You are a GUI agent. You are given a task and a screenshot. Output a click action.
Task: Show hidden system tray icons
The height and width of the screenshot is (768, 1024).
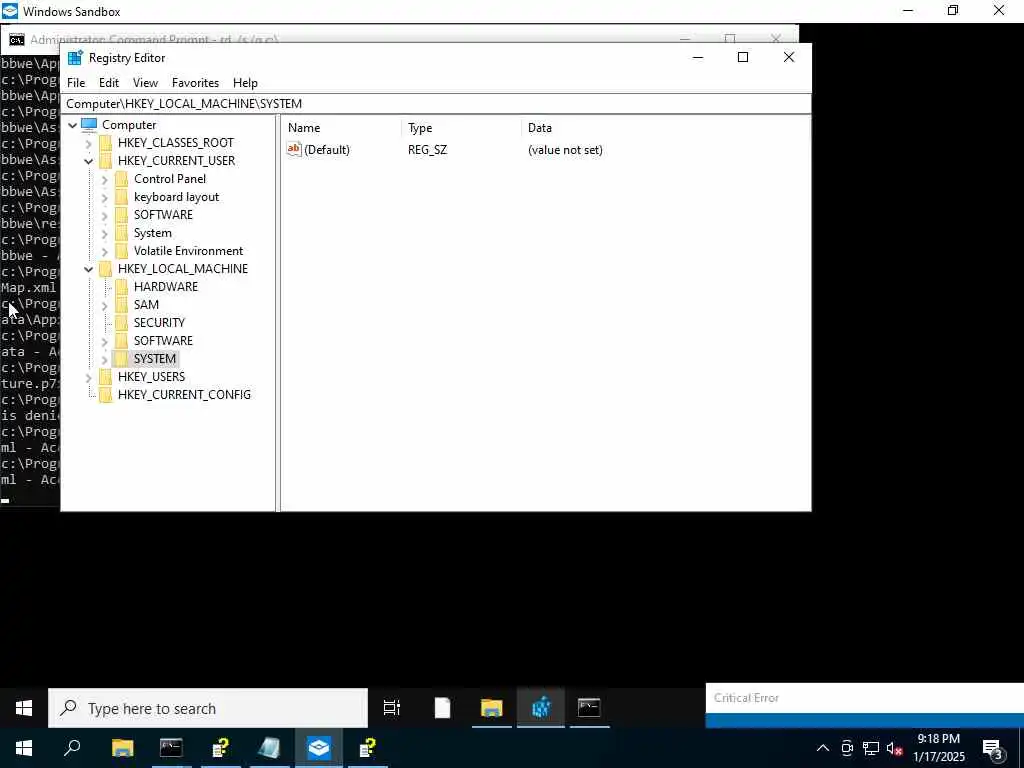coord(823,748)
